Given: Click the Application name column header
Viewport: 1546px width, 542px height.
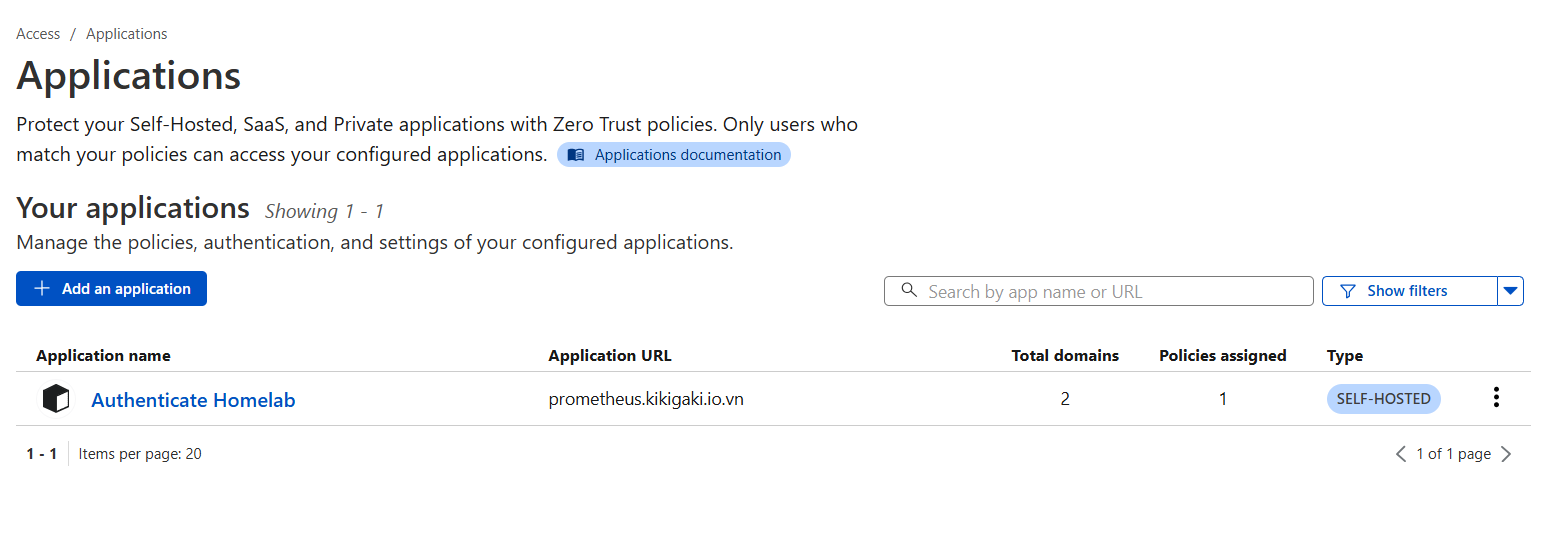Looking at the screenshot, I should pos(103,356).
